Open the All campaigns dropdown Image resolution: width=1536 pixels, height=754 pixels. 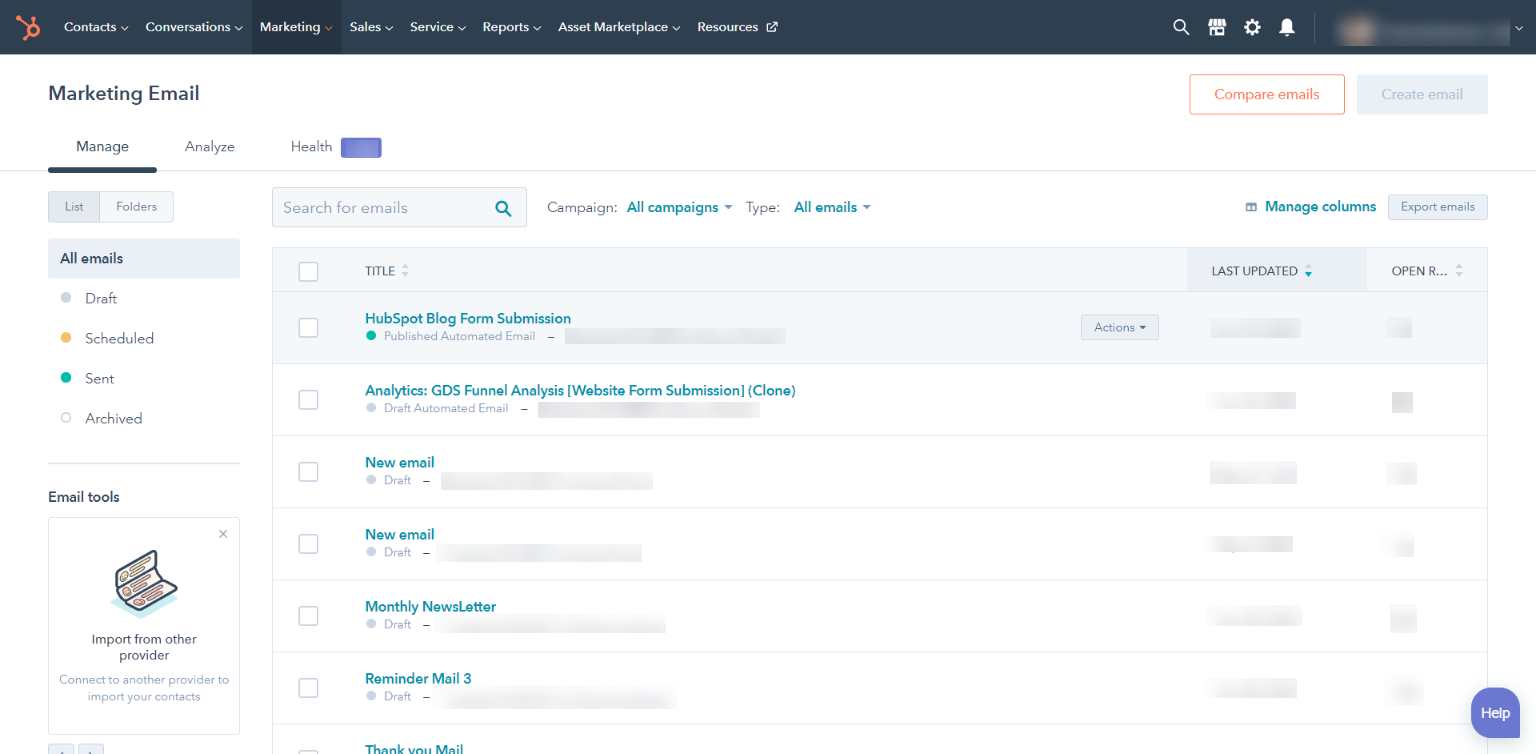677,207
